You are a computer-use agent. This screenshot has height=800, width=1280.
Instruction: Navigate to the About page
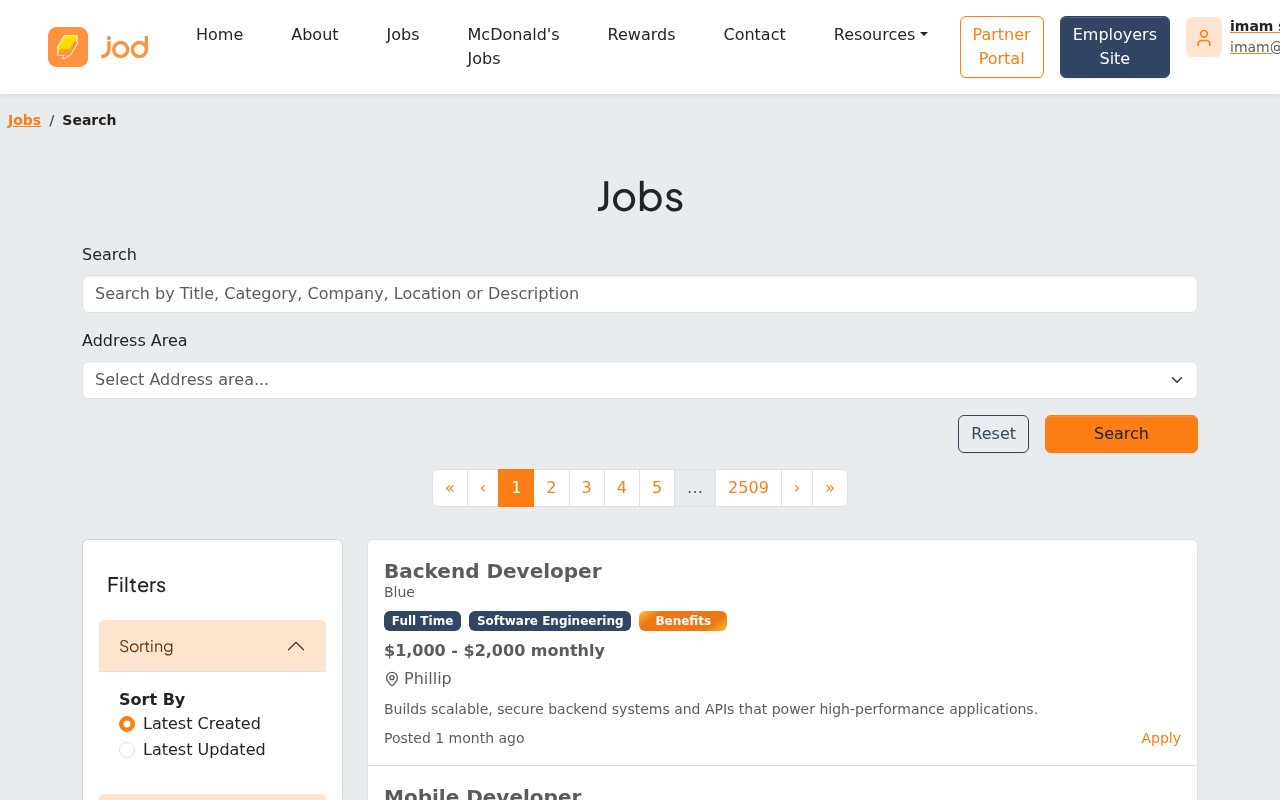coord(315,34)
